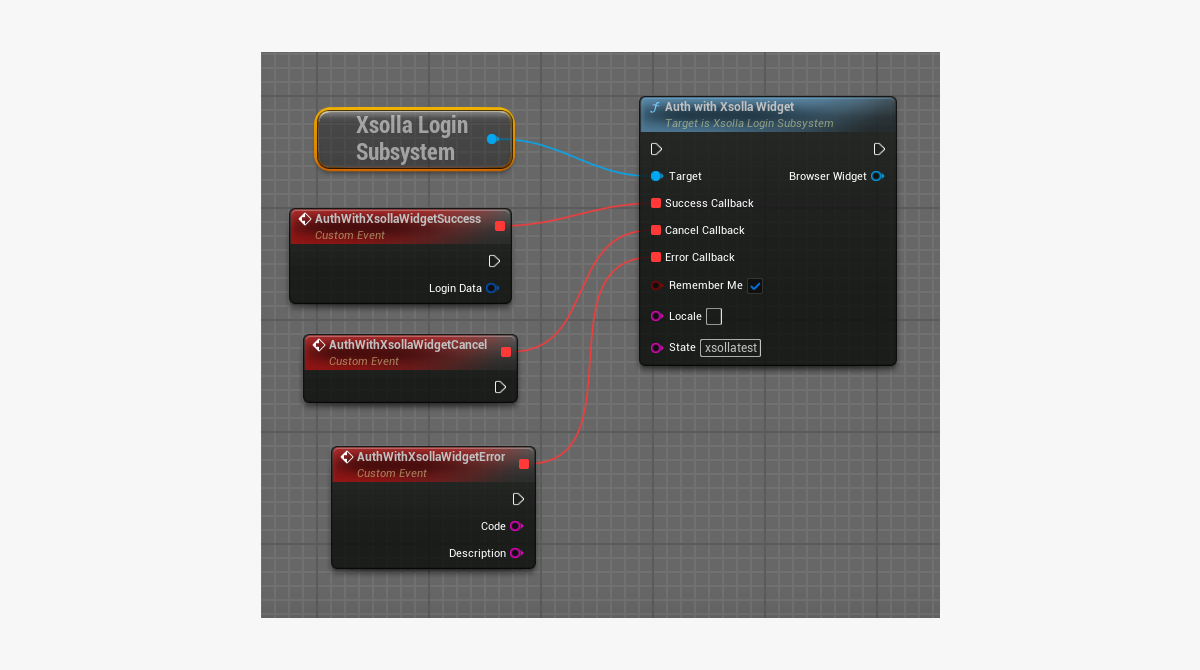Select the AuthWithXsollaWidgetCancel event node title
This screenshot has height=670, width=1200.
pos(407,345)
